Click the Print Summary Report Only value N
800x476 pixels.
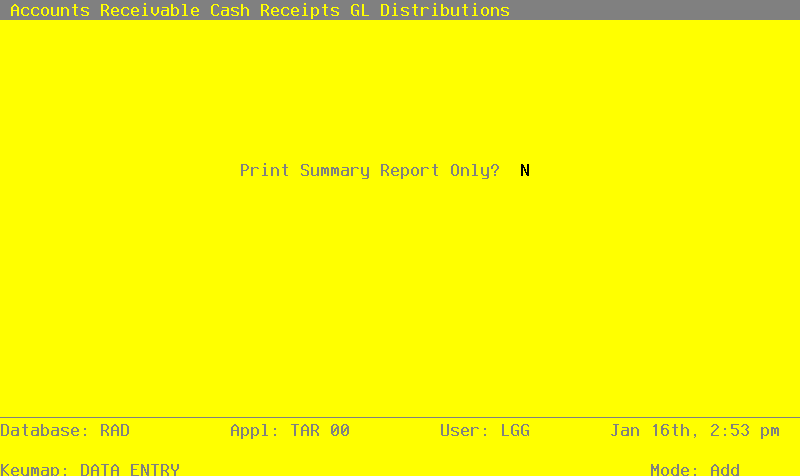[x=524, y=170]
